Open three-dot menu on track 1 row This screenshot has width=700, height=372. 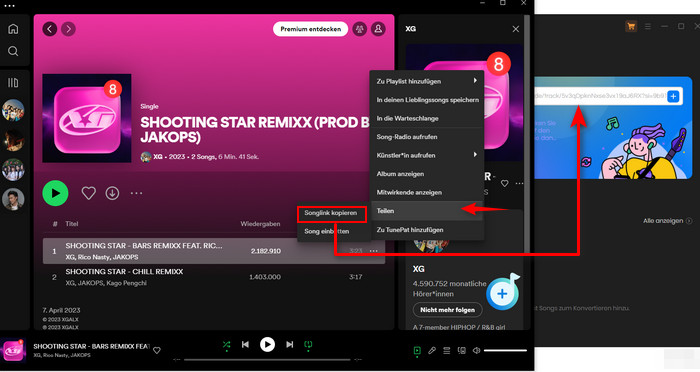tap(374, 251)
